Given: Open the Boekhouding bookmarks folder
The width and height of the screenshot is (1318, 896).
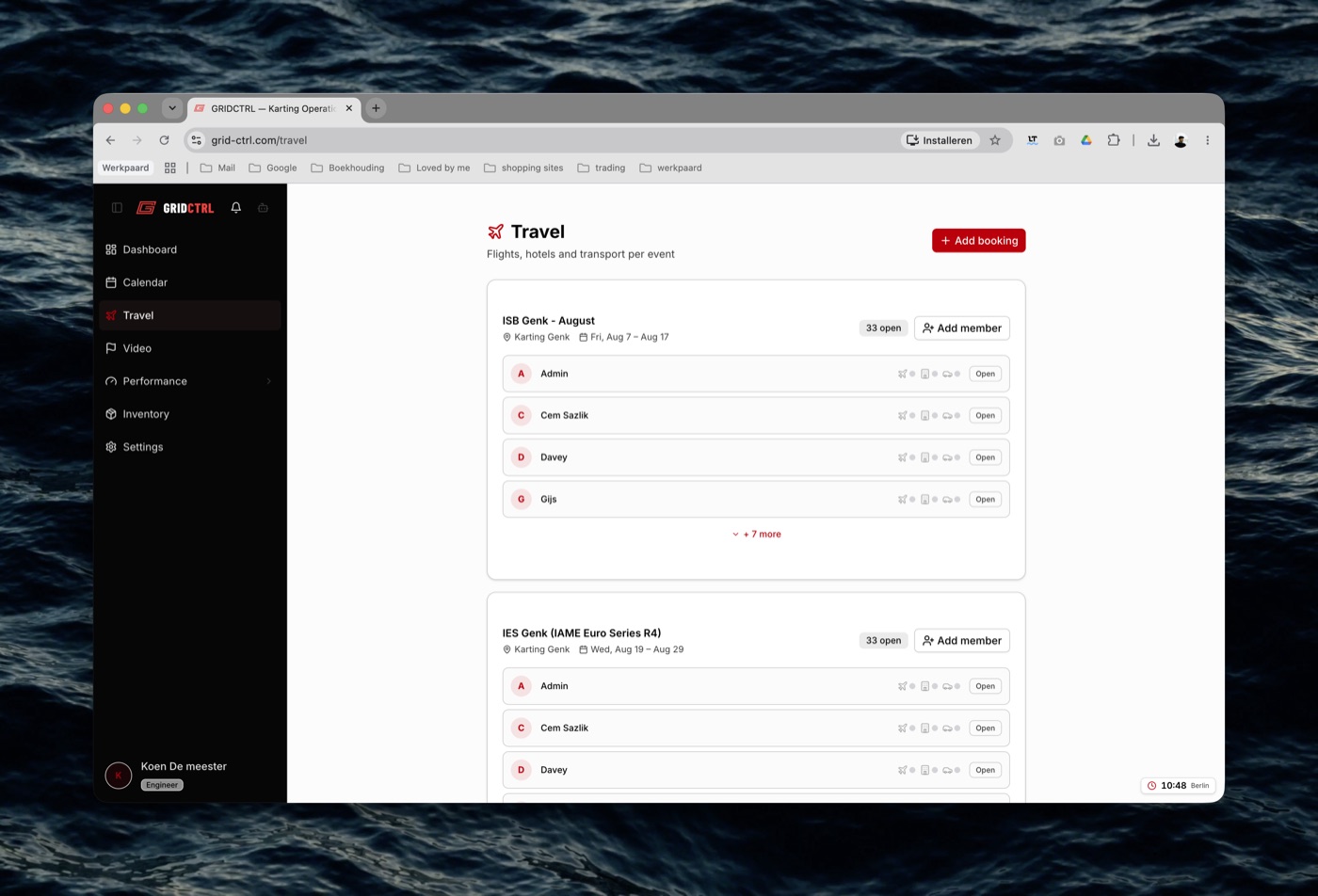Looking at the screenshot, I should [x=347, y=168].
